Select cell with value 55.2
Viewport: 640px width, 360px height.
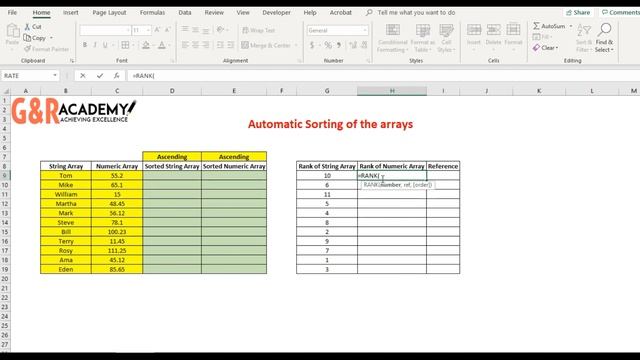(117, 176)
